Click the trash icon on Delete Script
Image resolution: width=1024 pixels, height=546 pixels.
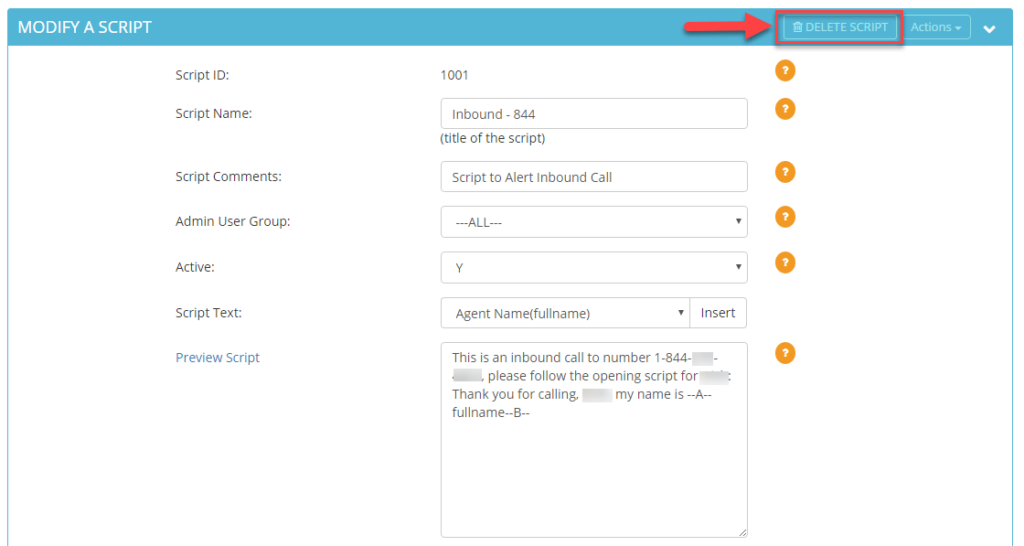797,27
